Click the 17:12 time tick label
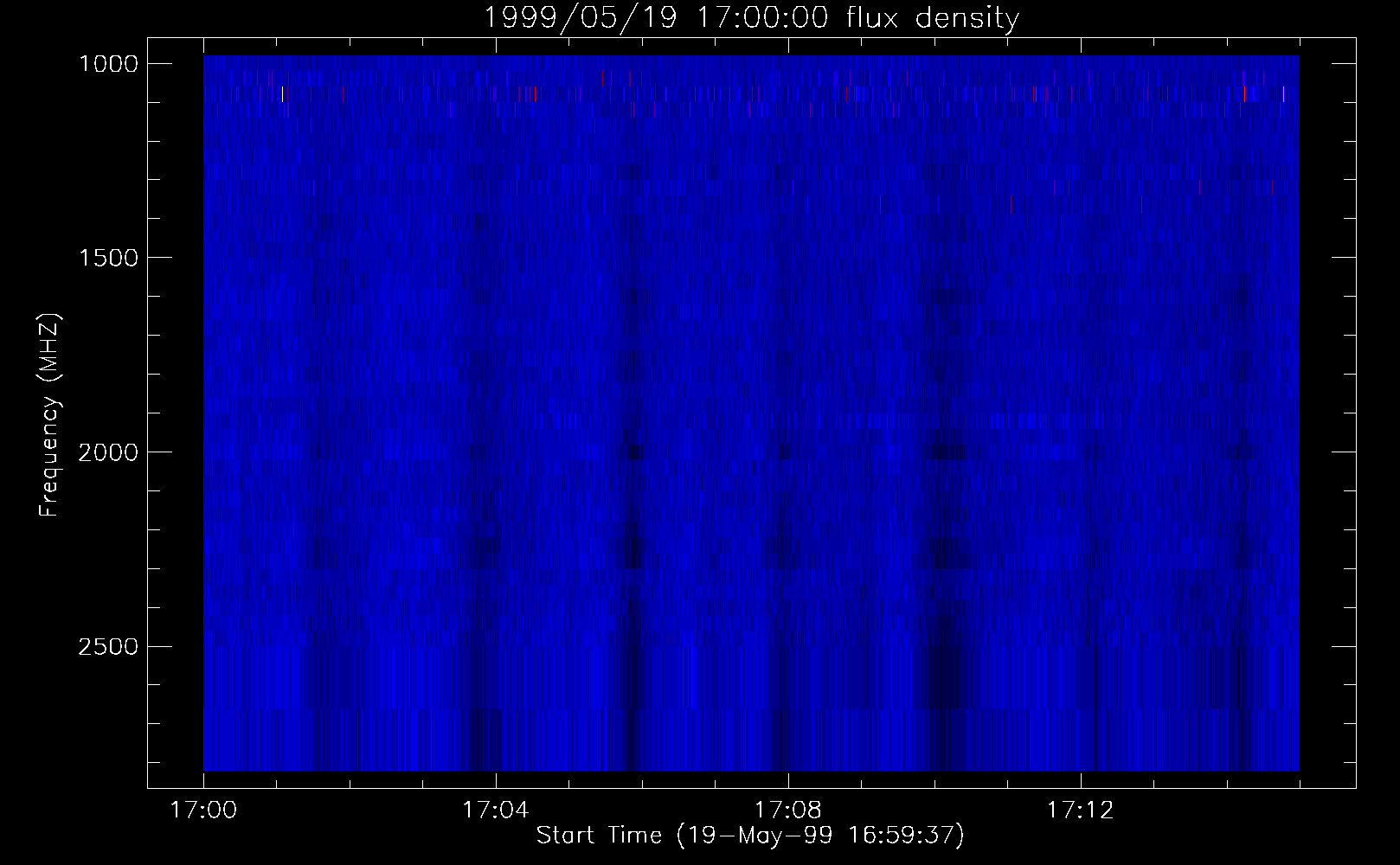 coord(1081,811)
